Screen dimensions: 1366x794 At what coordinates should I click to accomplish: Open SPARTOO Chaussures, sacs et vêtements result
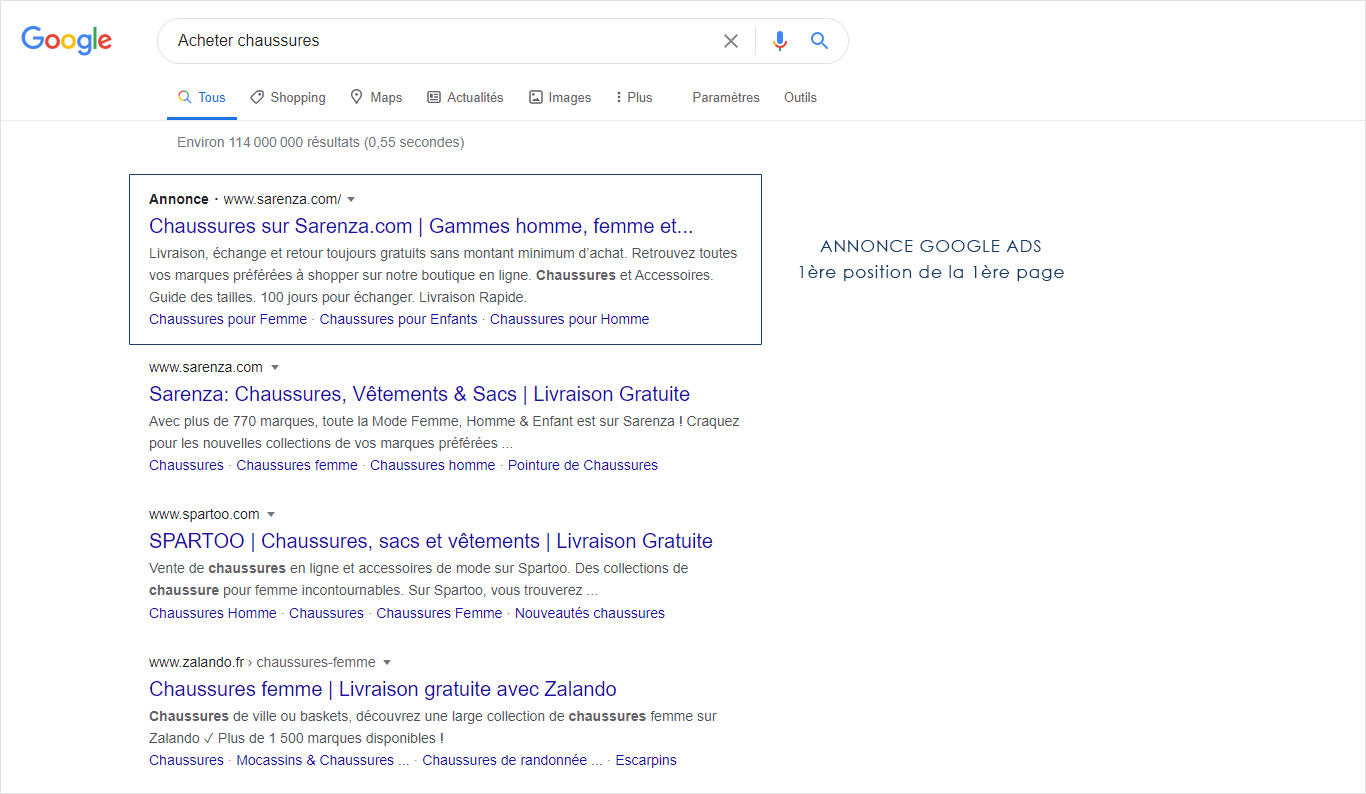click(431, 541)
